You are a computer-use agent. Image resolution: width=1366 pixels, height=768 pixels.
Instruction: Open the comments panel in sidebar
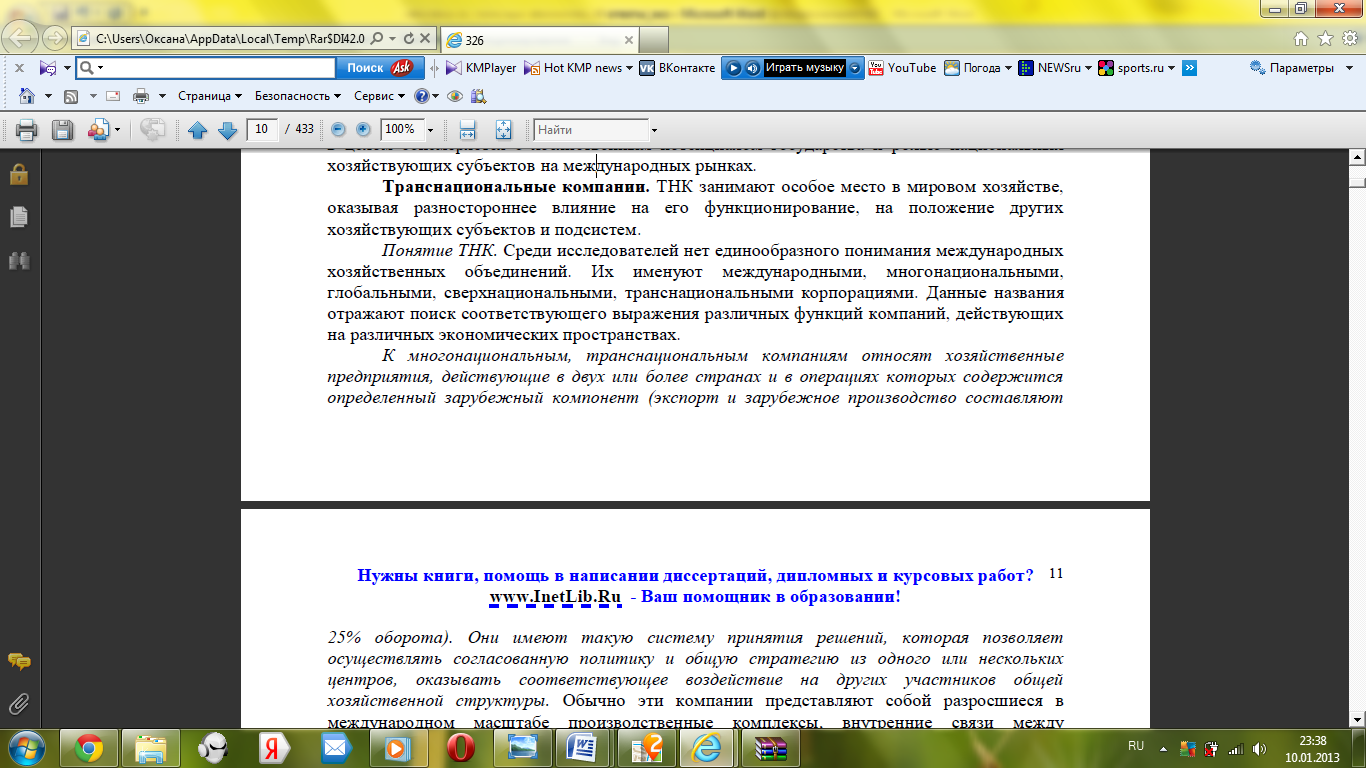19,661
